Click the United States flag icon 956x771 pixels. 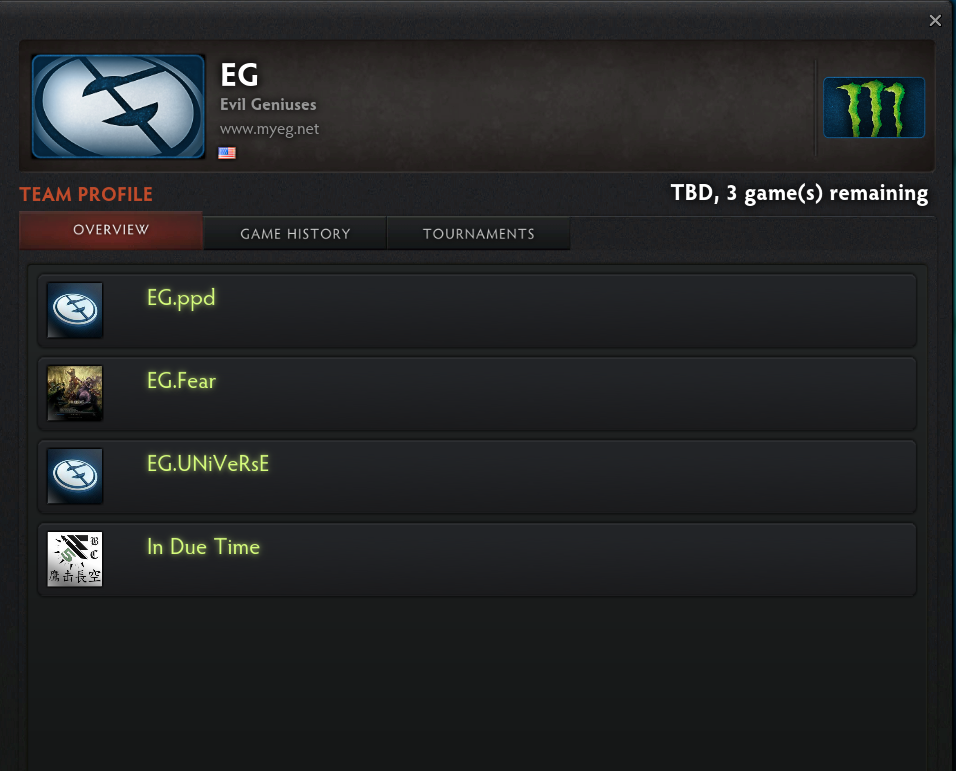[227, 153]
